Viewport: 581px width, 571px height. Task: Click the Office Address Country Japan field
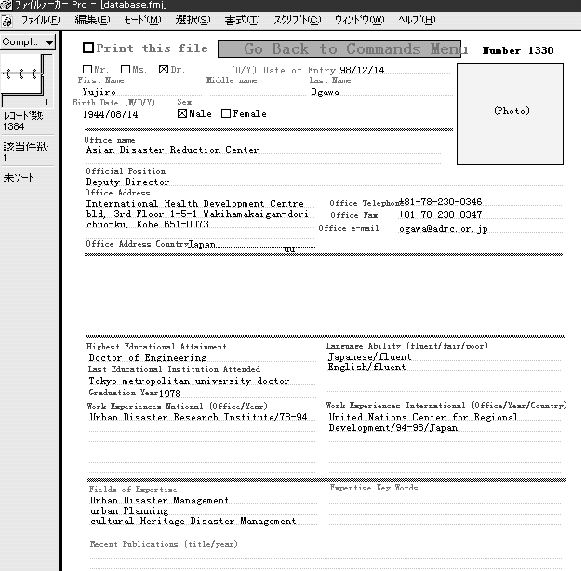click(252, 244)
